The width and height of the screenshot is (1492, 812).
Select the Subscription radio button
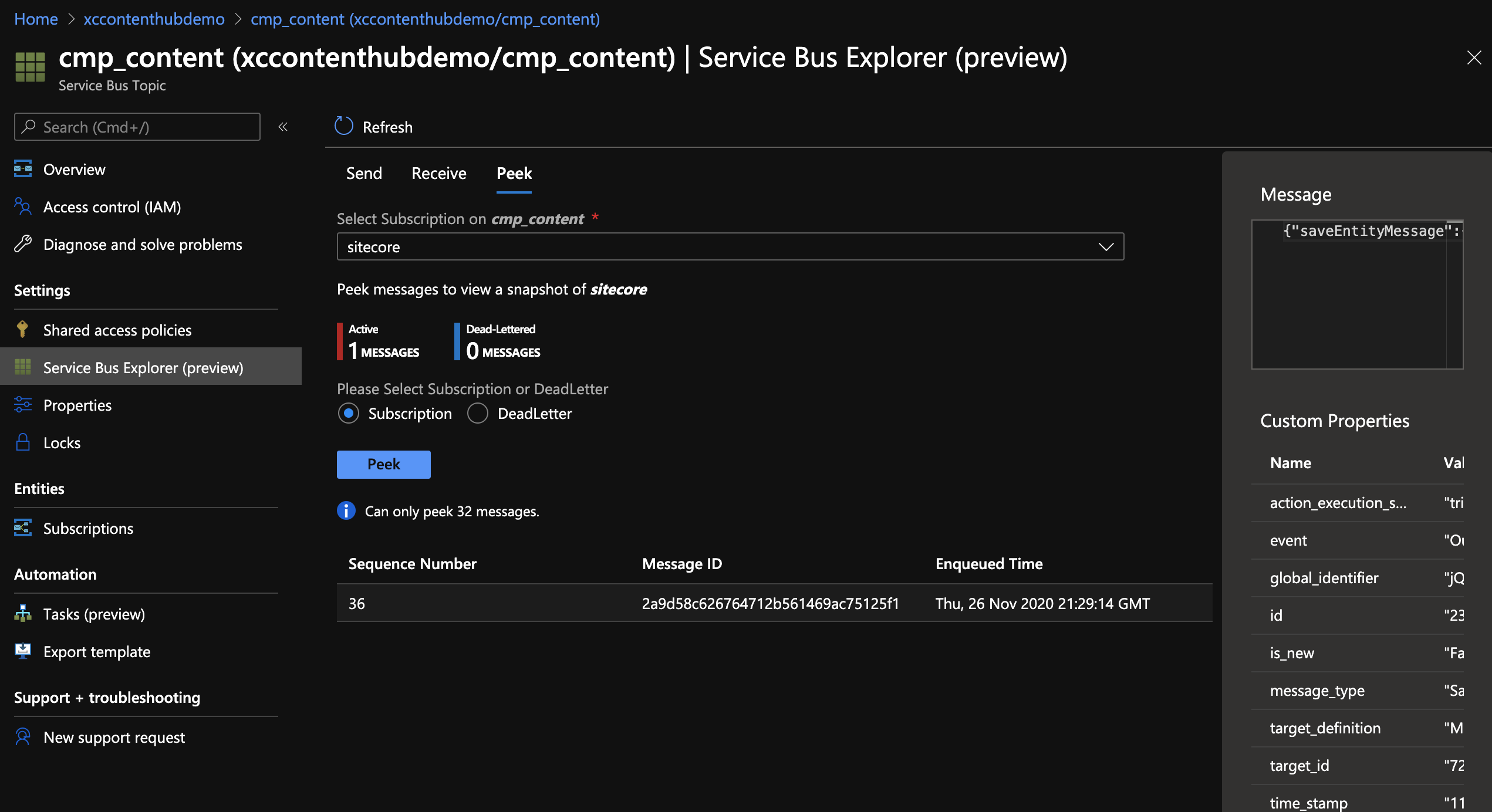pos(349,414)
